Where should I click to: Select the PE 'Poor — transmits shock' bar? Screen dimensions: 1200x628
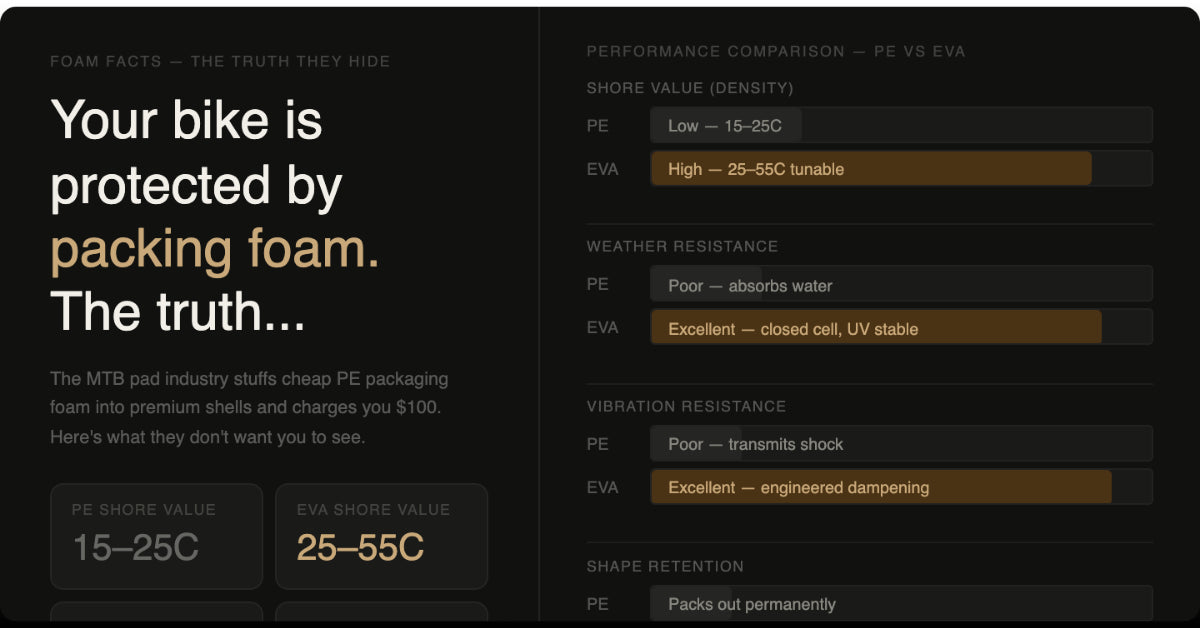coord(901,444)
